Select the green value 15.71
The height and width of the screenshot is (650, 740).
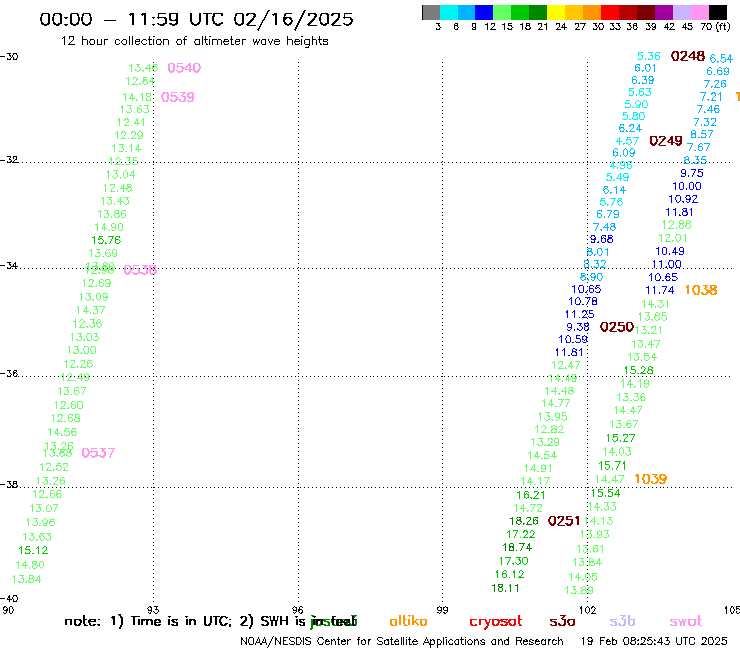point(612,466)
